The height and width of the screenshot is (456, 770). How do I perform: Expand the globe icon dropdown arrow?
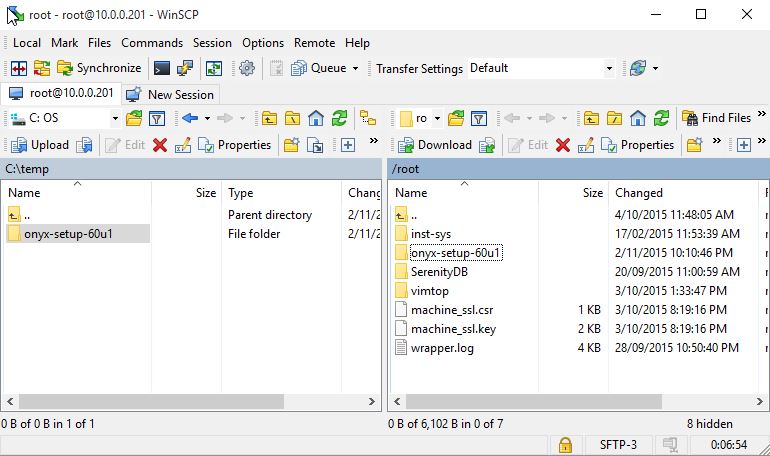click(x=656, y=68)
